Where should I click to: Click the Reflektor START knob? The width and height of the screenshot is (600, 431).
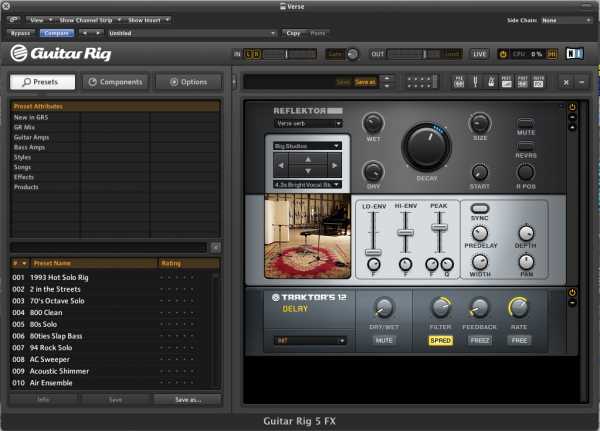(479, 172)
